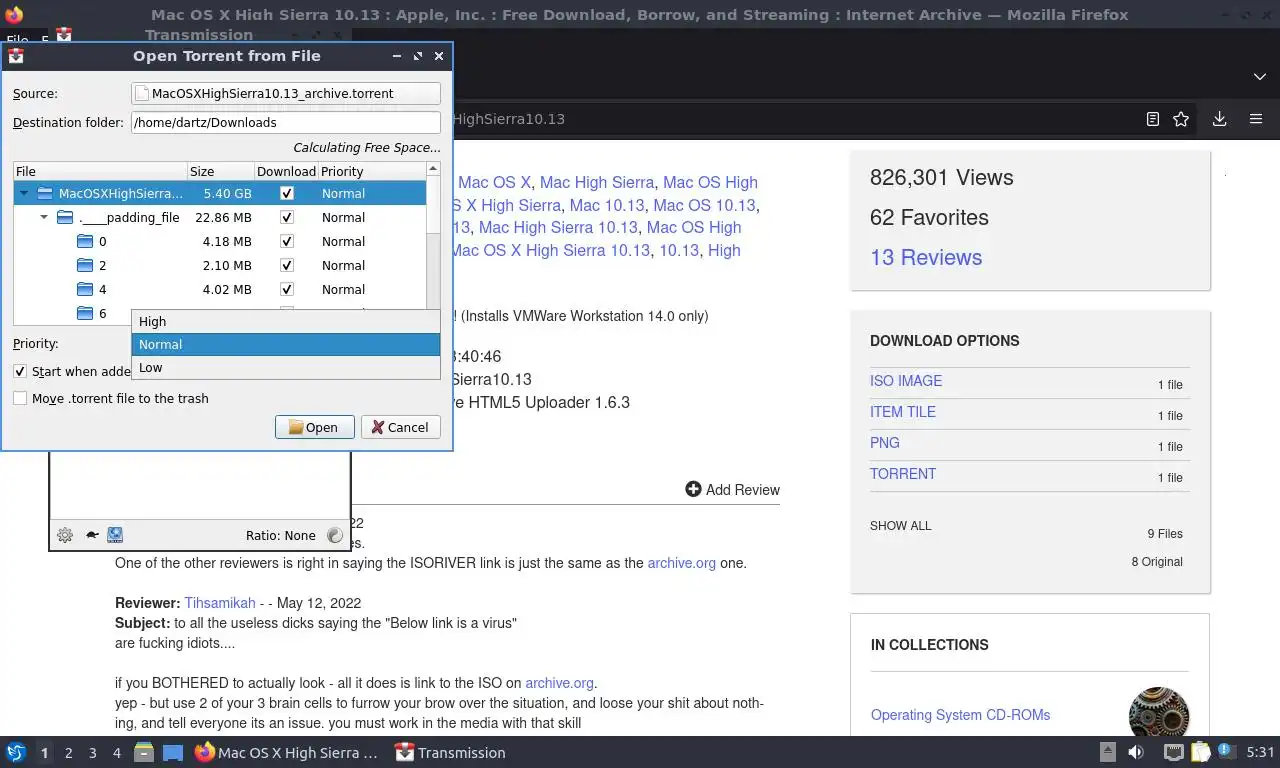Screen dimensions: 1280x768
Task: Open the ITEM TILE download link
Action: click(x=903, y=412)
